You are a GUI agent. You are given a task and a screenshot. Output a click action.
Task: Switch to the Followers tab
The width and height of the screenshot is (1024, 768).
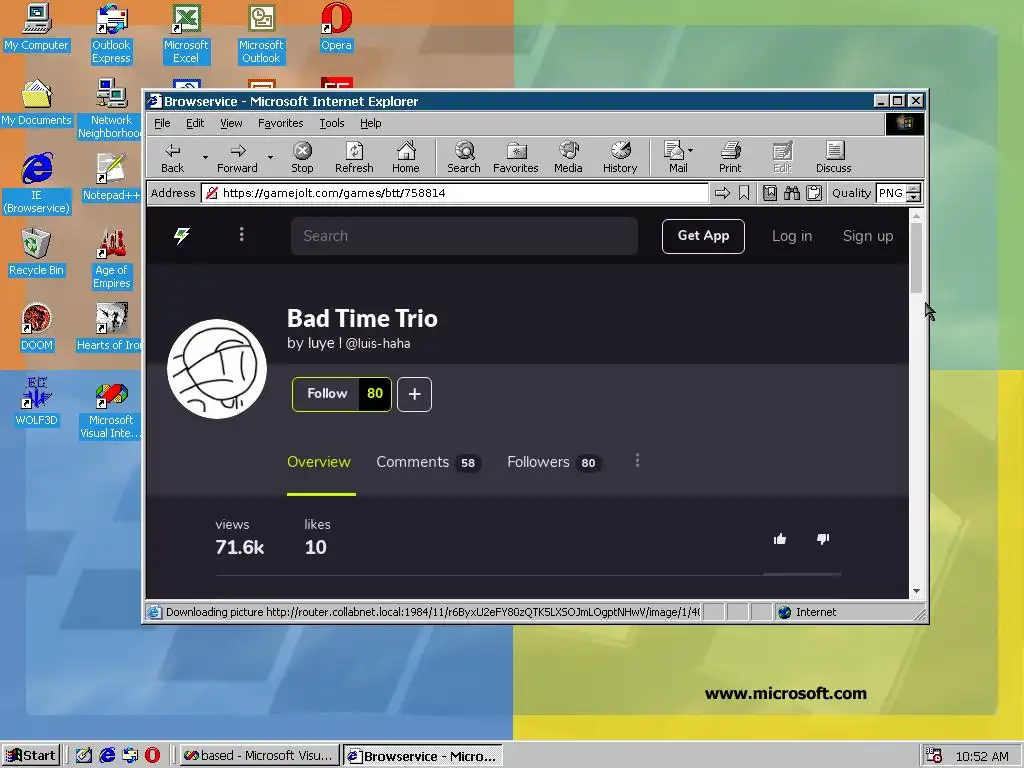pos(554,462)
